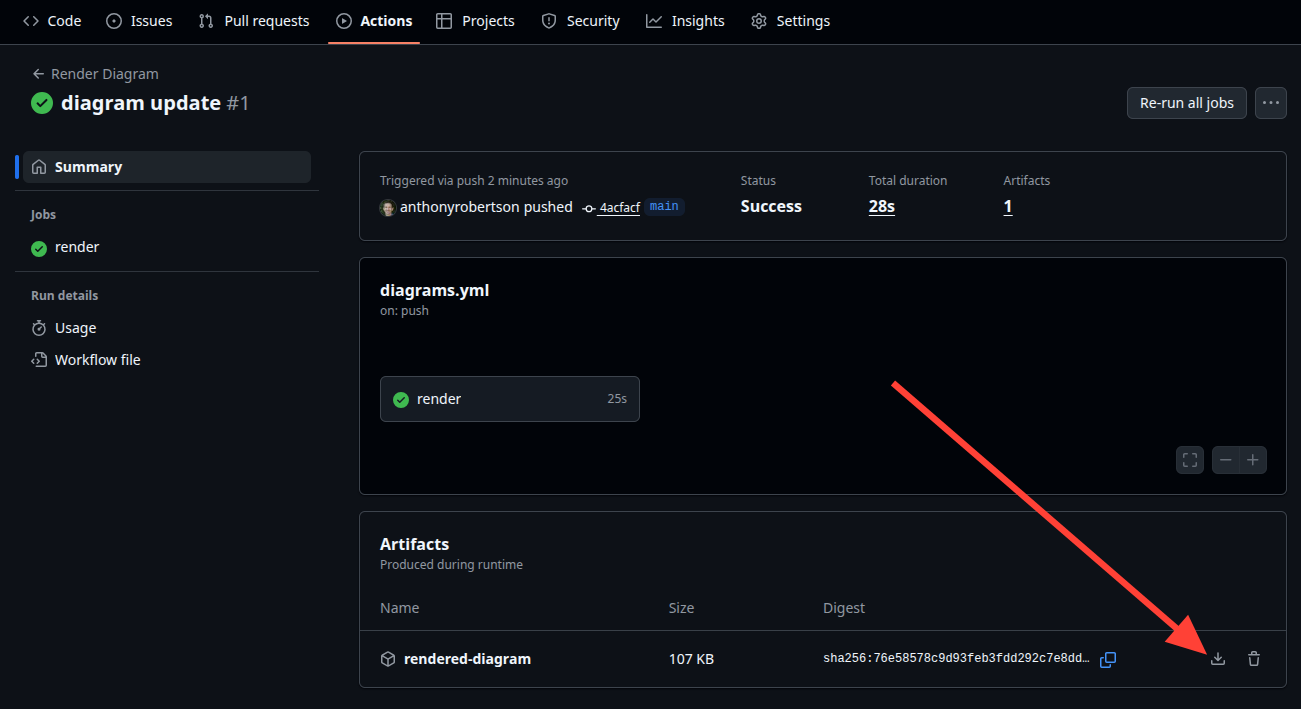Screen dimensions: 1301x709
Task: Open the render job card in graph
Action: (x=510, y=399)
